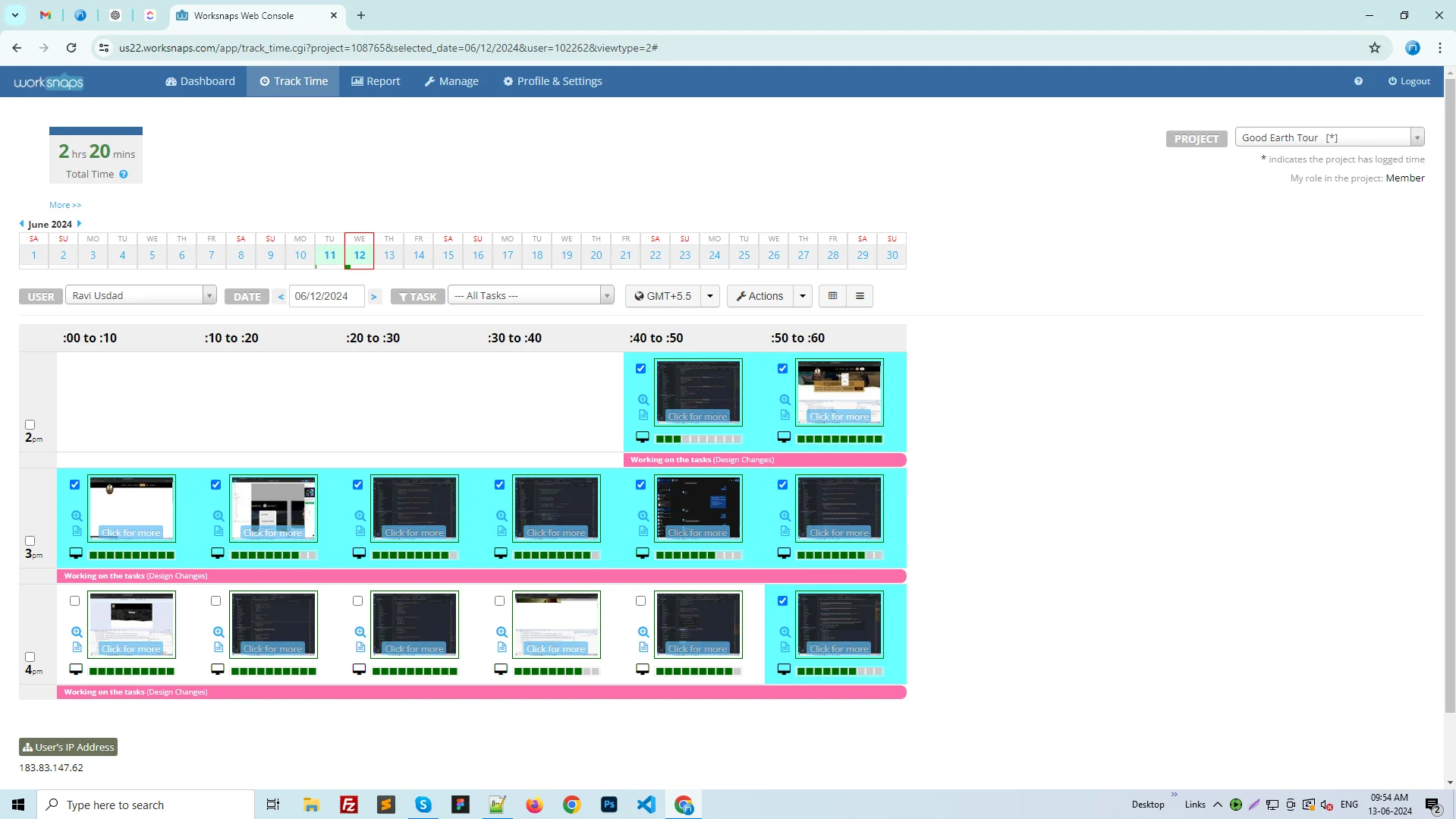Click magnifier zoom icon in 2pm :40 slot
Viewport: 1456px width, 819px height.
point(643,400)
